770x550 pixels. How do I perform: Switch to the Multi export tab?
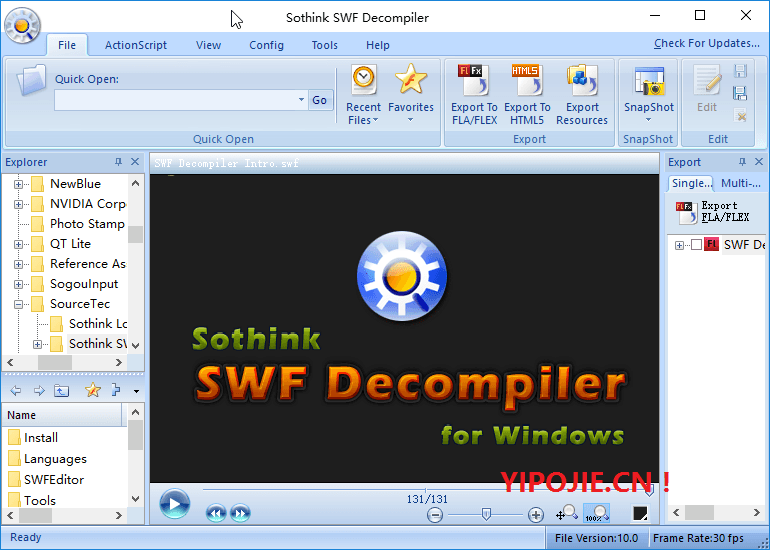click(x=741, y=183)
